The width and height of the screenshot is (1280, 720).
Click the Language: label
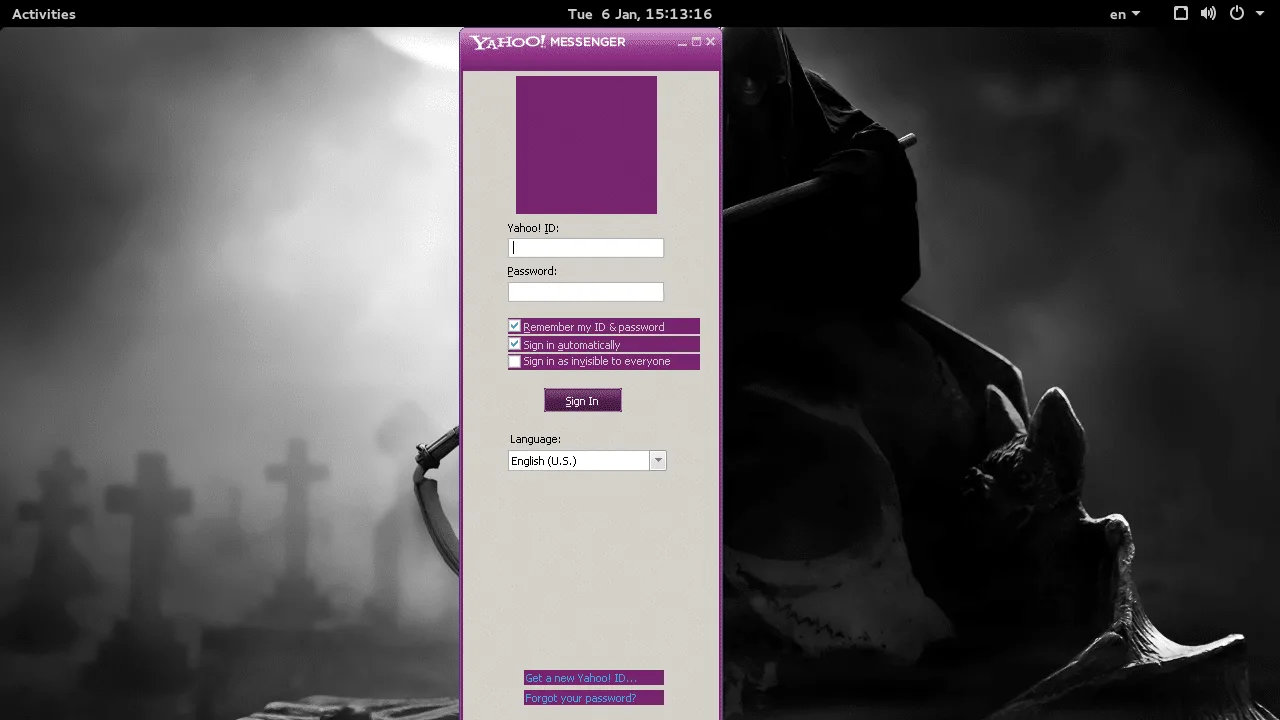point(535,439)
